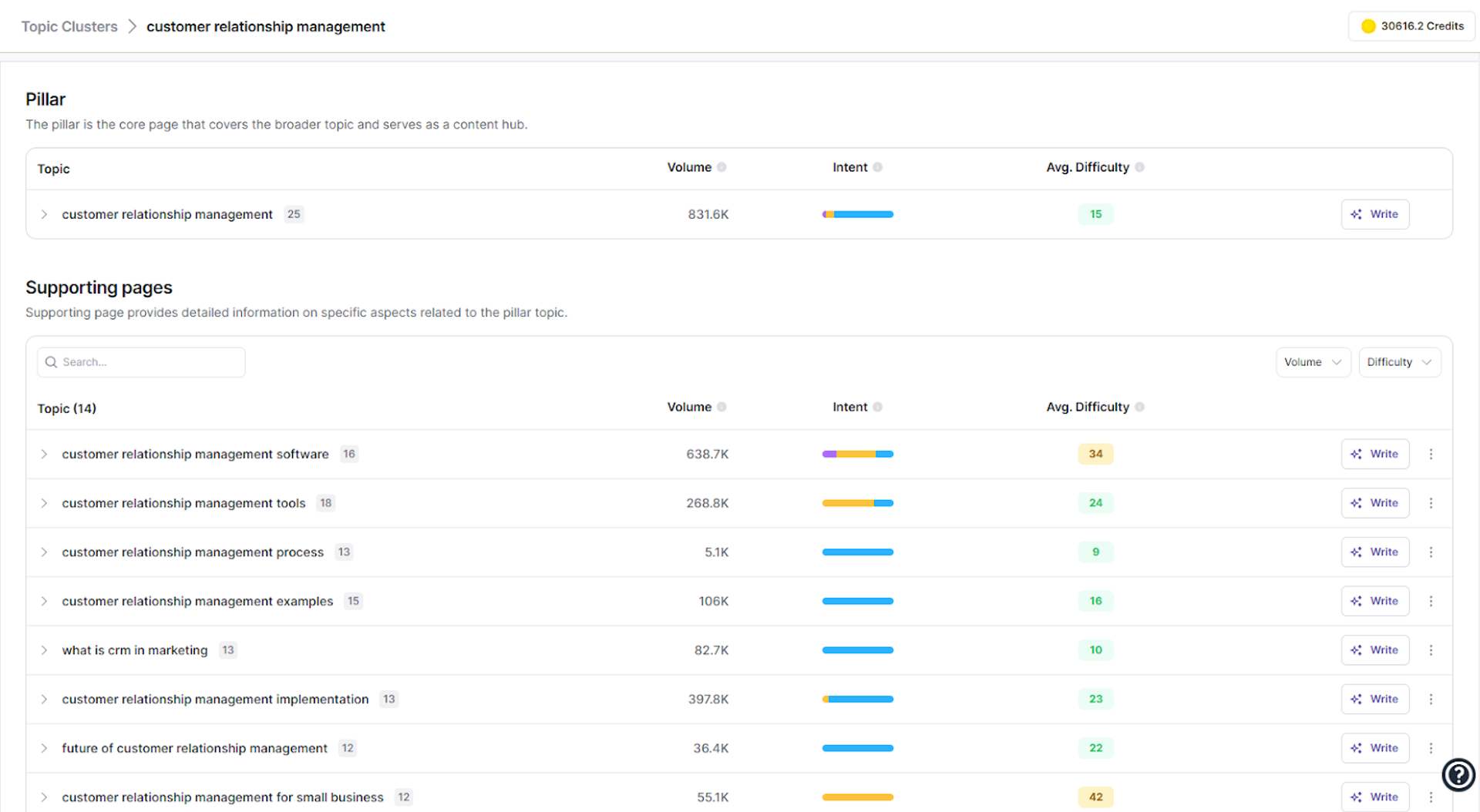Screen dimensions: 1480x812
Task: Click Write for management software row
Action: pyautogui.click(x=1374, y=454)
